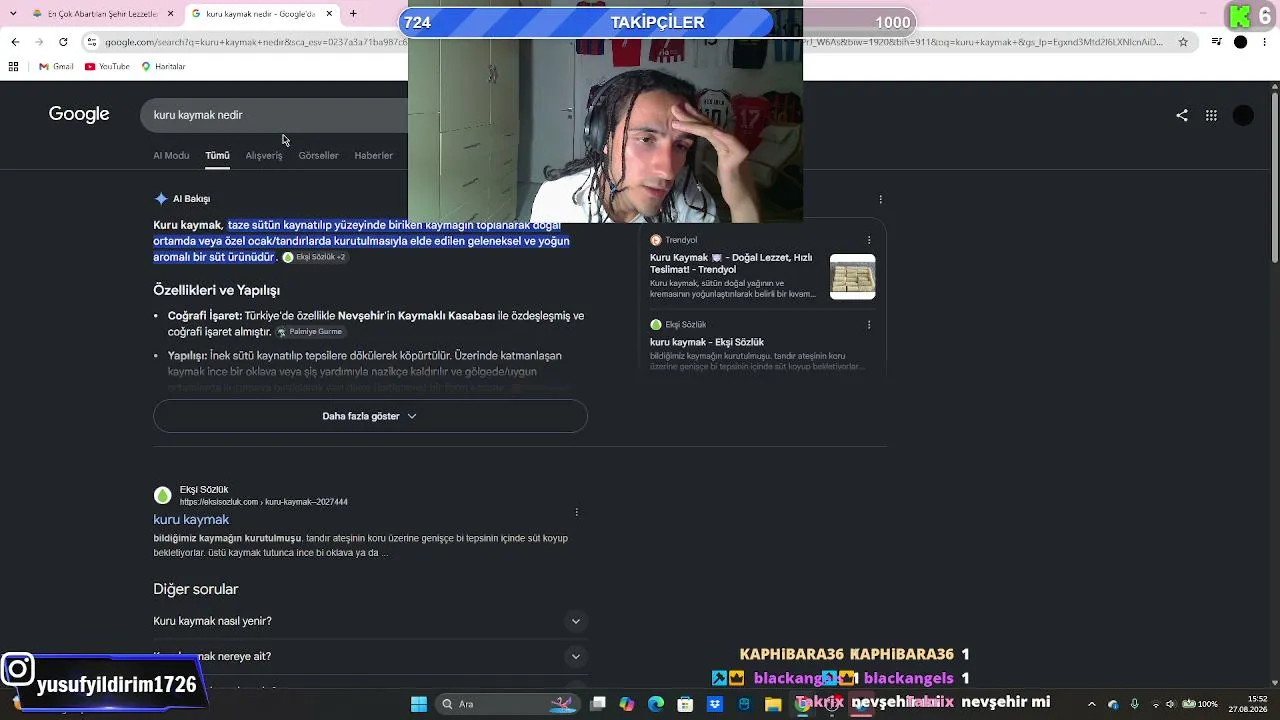Open the Windows Start menu
This screenshot has height=720, width=1280.
[419, 704]
